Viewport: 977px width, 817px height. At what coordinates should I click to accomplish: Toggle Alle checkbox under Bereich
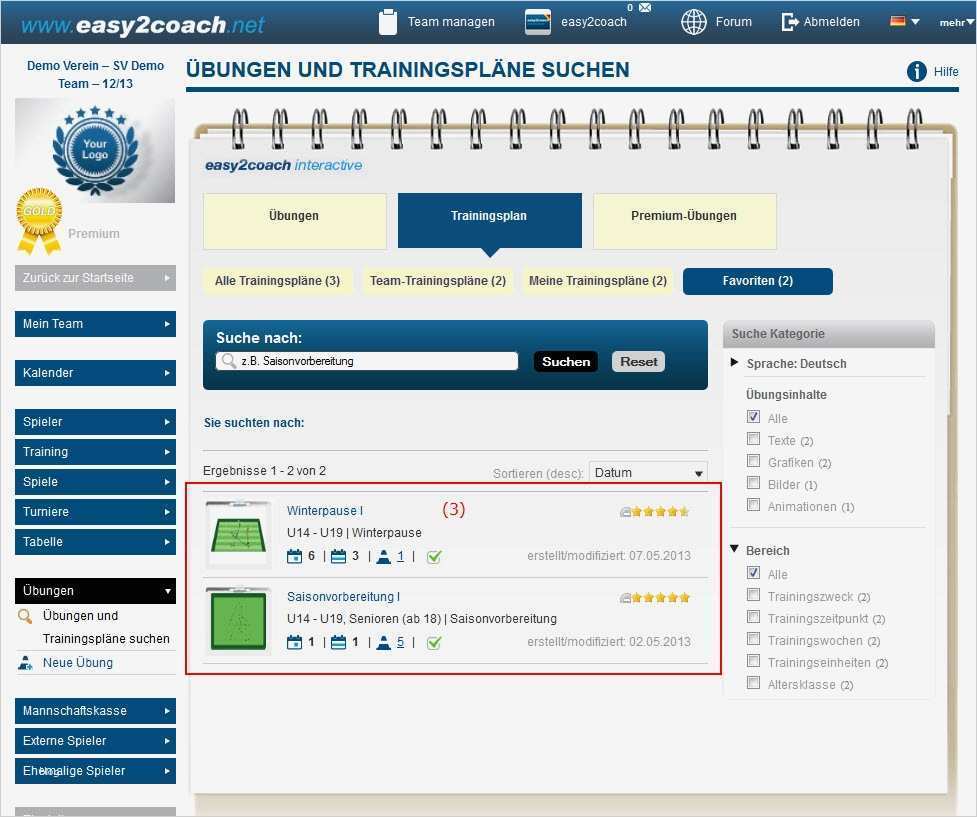[753, 573]
